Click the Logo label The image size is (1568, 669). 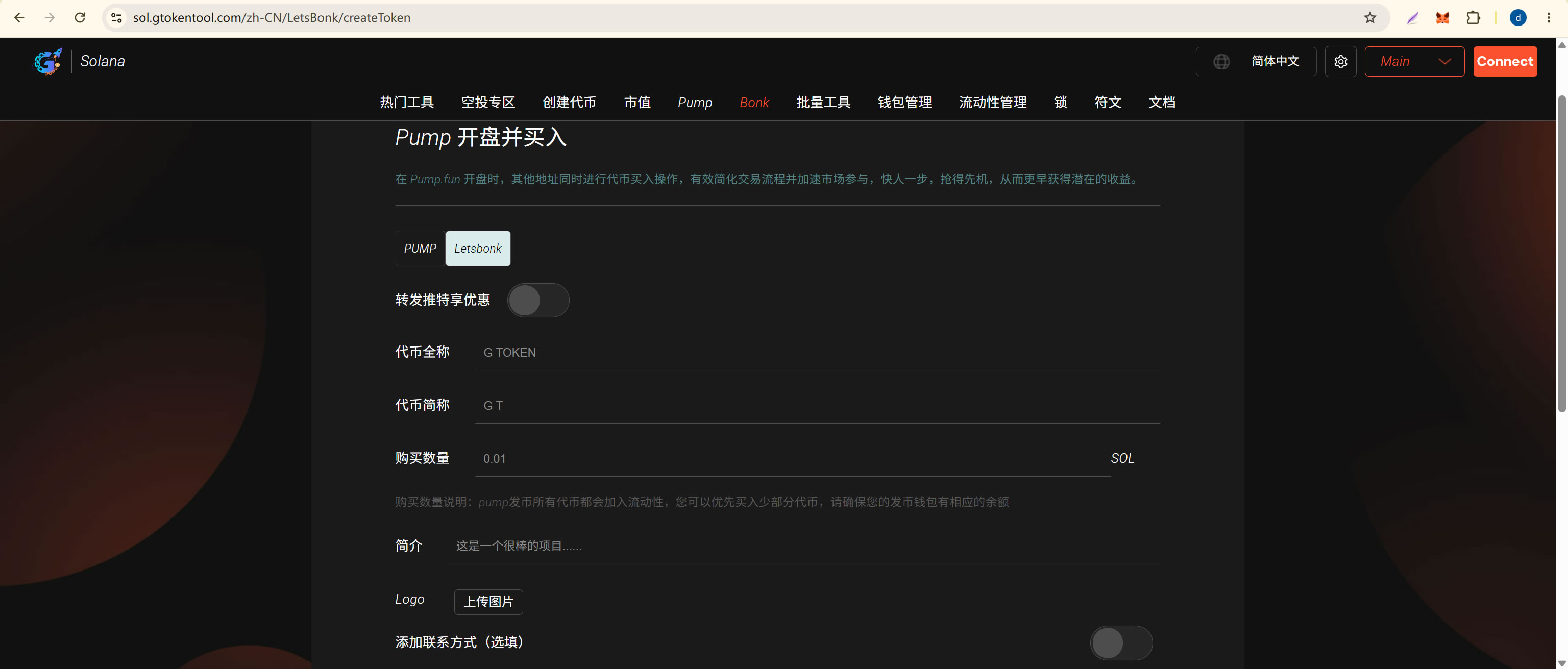pyautogui.click(x=410, y=600)
